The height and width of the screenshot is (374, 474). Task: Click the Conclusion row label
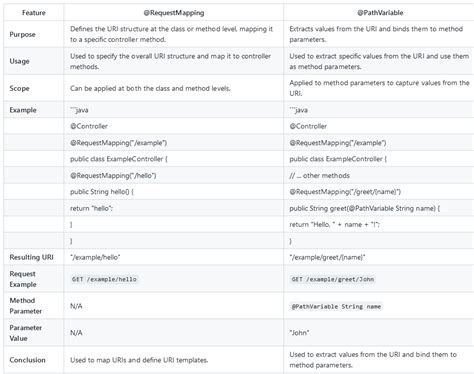tap(27, 360)
